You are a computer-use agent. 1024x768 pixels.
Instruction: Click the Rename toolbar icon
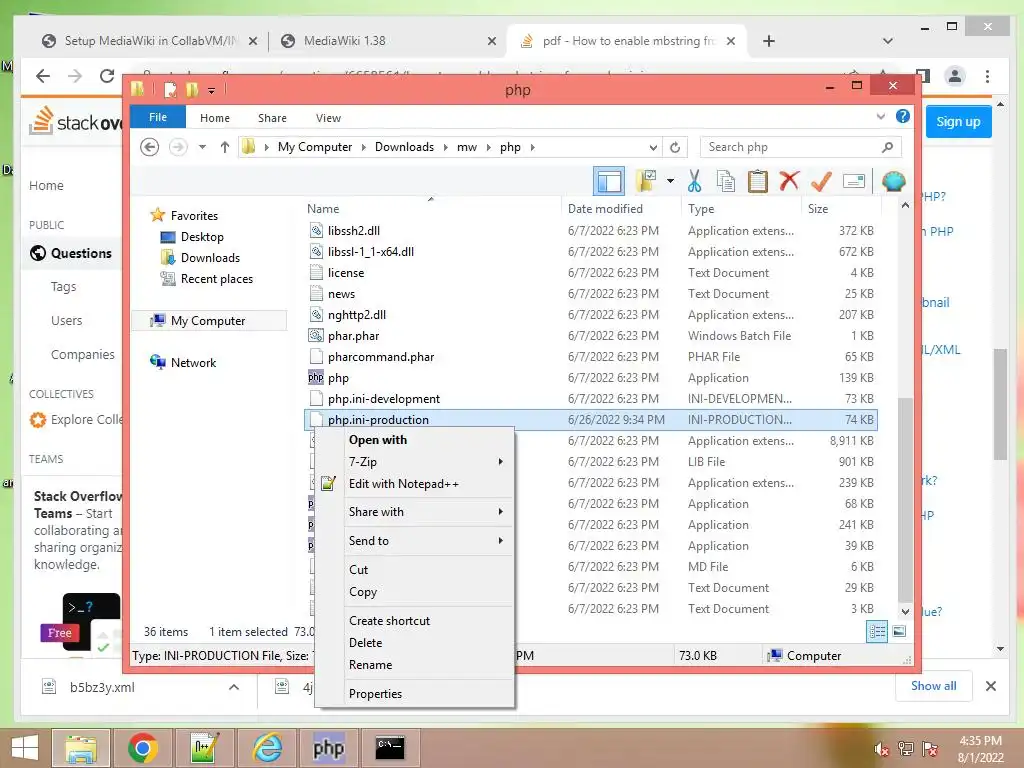tap(854, 181)
